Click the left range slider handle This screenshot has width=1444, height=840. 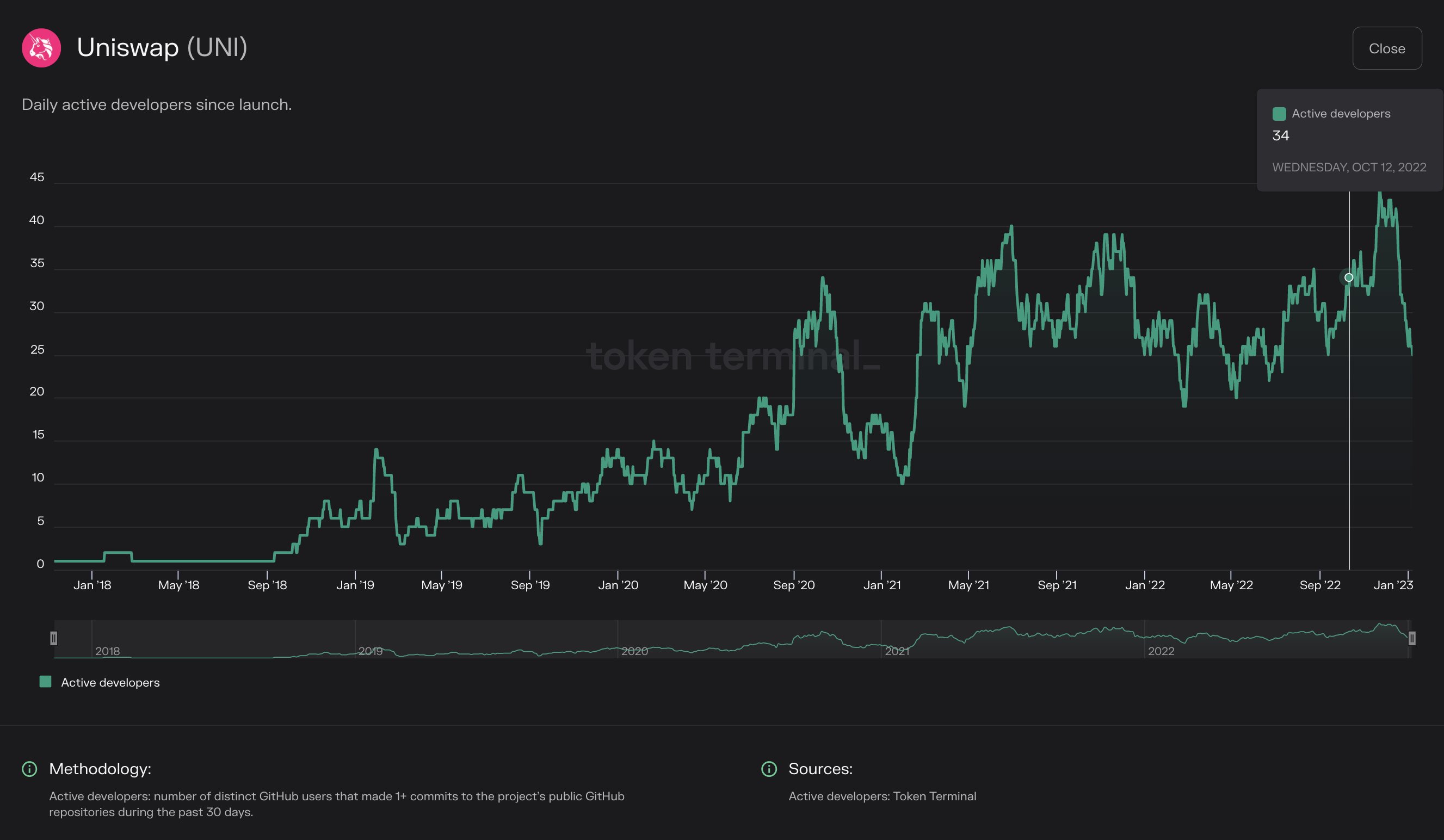[54, 638]
